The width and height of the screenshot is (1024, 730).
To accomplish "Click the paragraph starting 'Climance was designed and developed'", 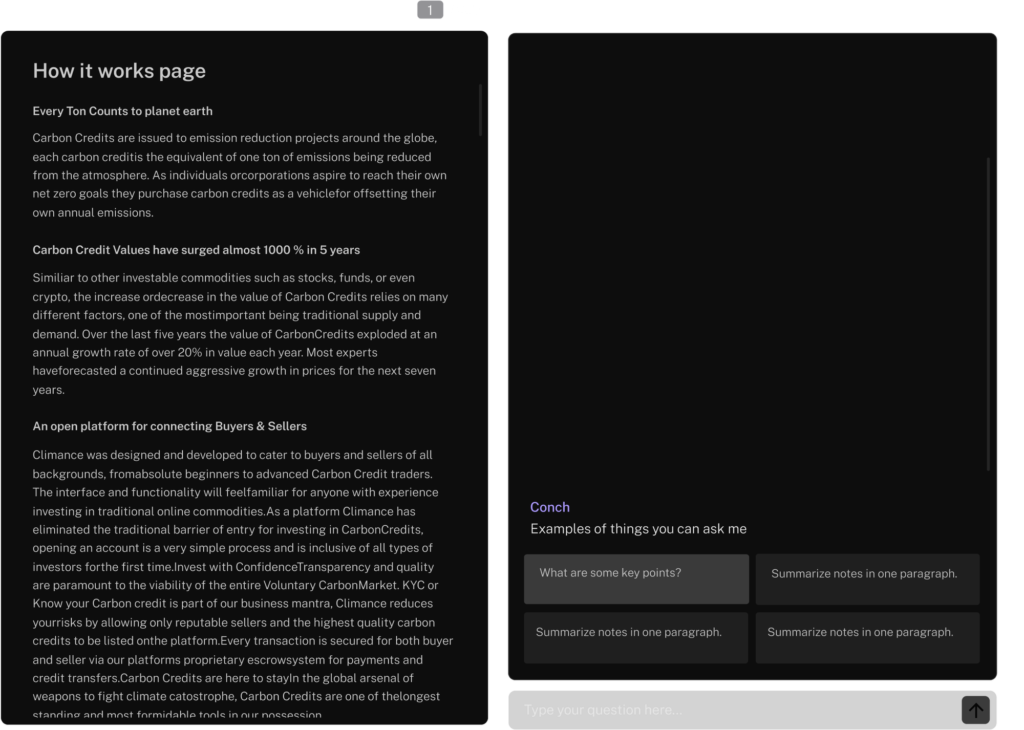I will 243,584.
